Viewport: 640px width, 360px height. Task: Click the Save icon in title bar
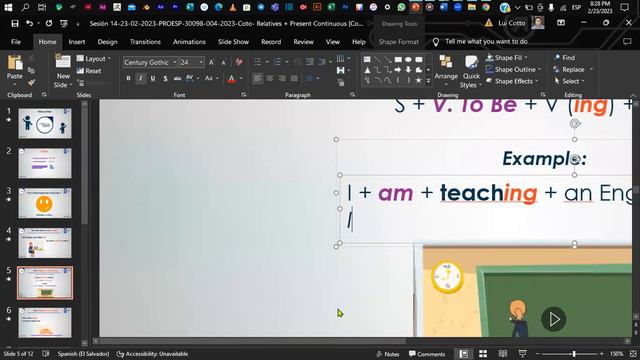coord(15,24)
